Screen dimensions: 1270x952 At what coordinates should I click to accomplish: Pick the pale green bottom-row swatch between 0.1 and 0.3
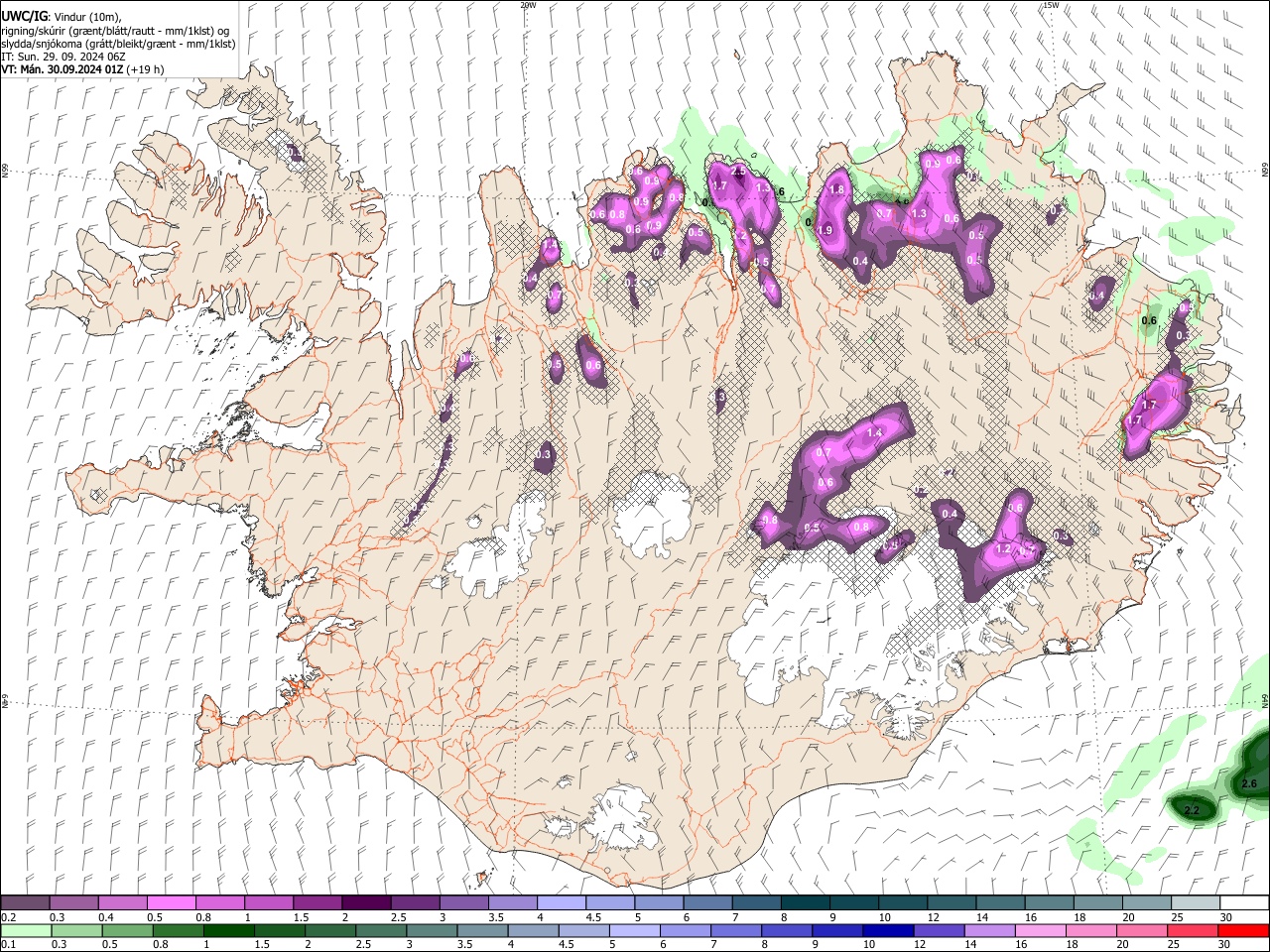click(x=26, y=930)
